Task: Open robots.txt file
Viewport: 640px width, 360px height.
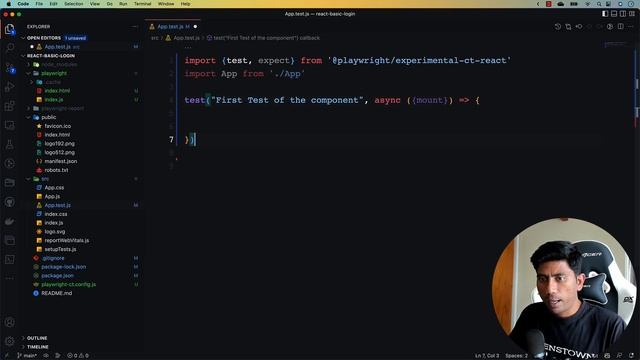Action: pyautogui.click(x=56, y=170)
